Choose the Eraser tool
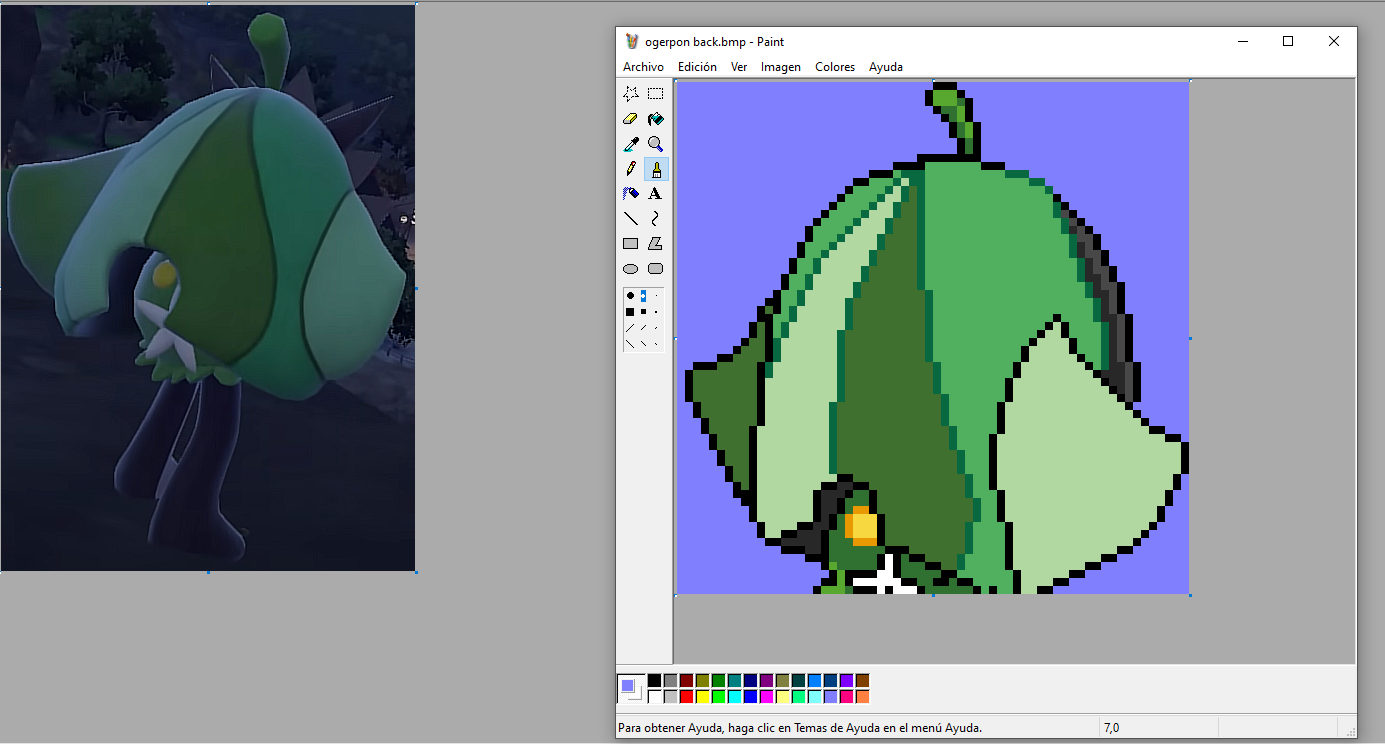The height and width of the screenshot is (744, 1385). 630,119
